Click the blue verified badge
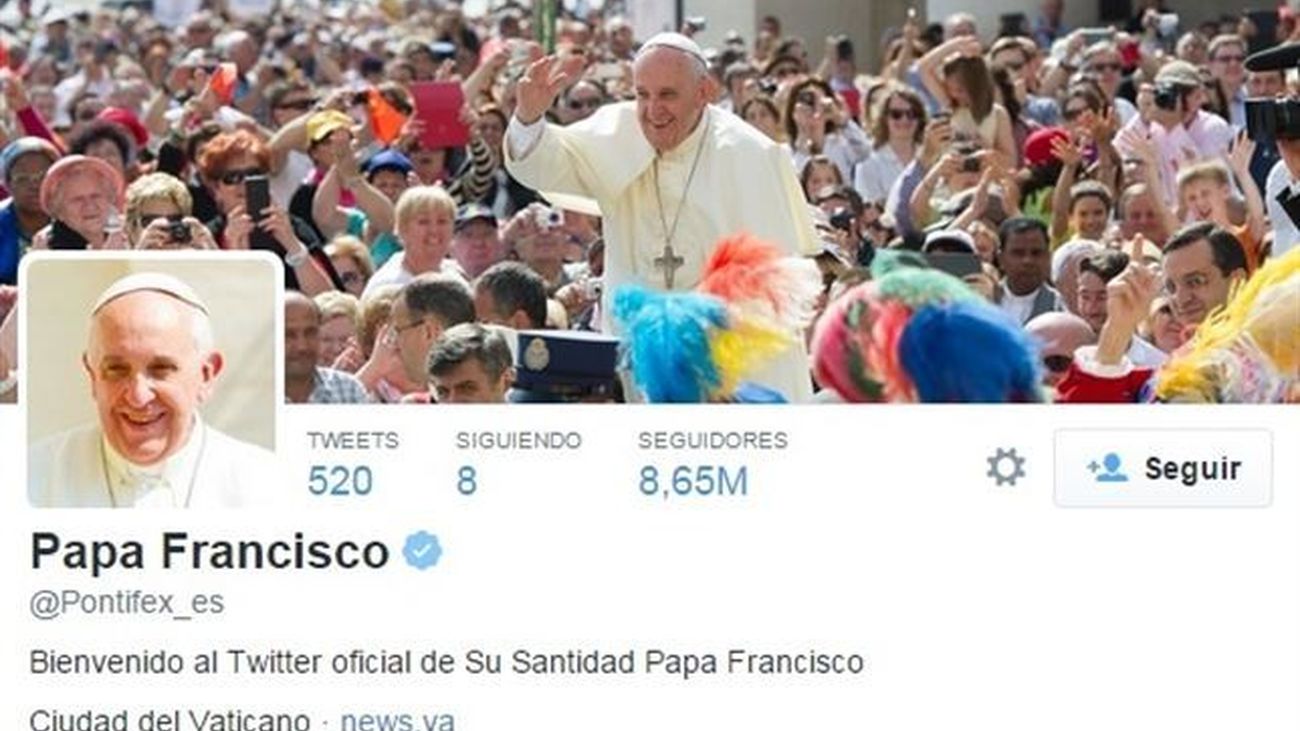 (x=422, y=551)
